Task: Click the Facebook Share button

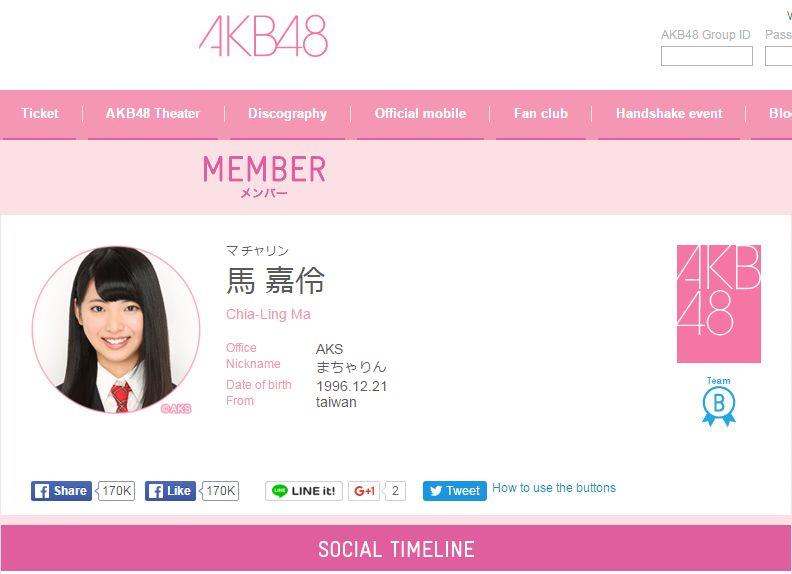Action: pos(61,491)
